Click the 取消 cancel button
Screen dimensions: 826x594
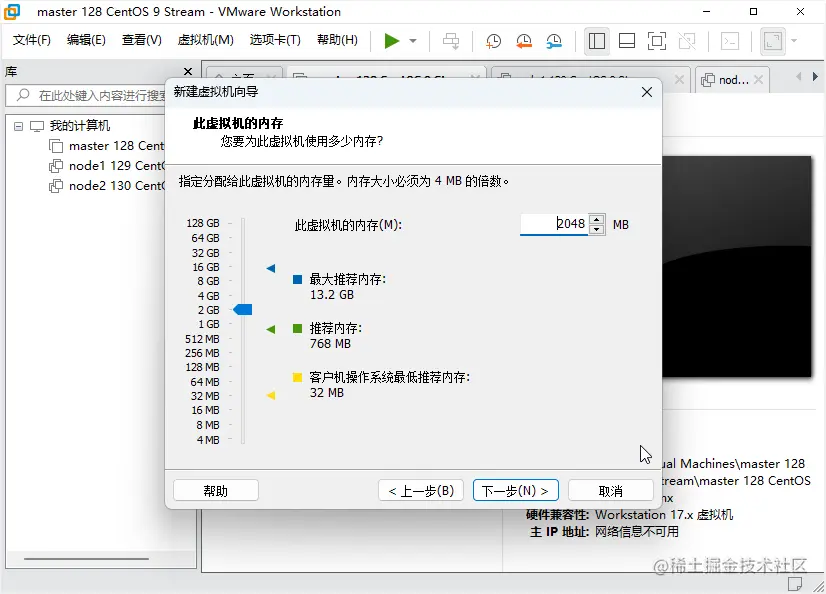click(611, 491)
